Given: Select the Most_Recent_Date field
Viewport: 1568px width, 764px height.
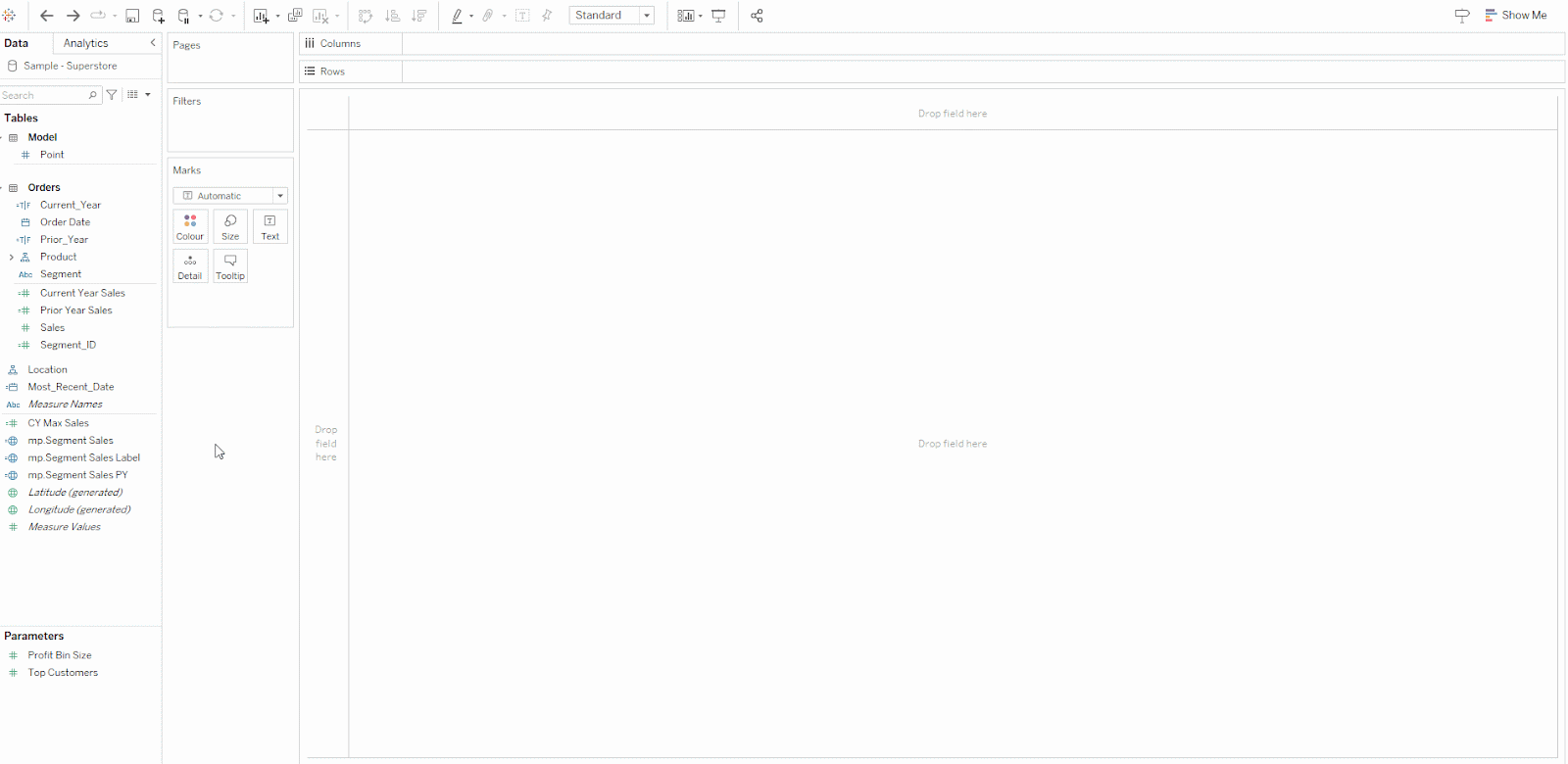Looking at the screenshot, I should tap(71, 387).
